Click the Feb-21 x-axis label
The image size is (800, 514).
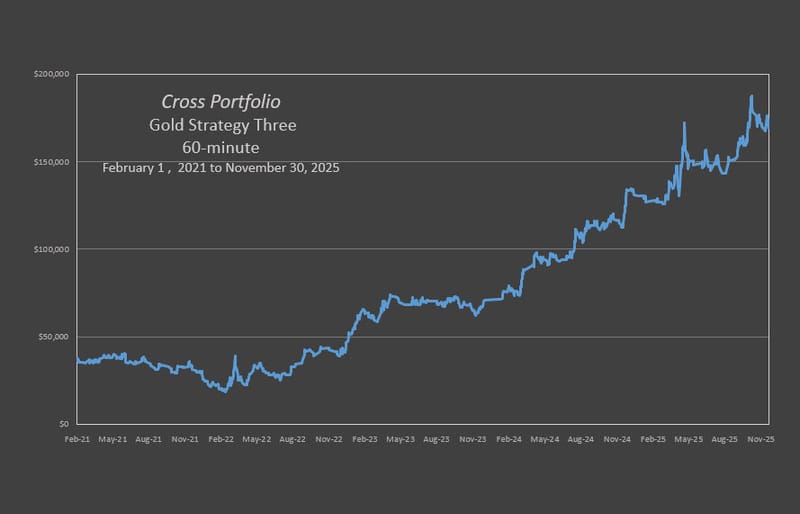(78, 439)
